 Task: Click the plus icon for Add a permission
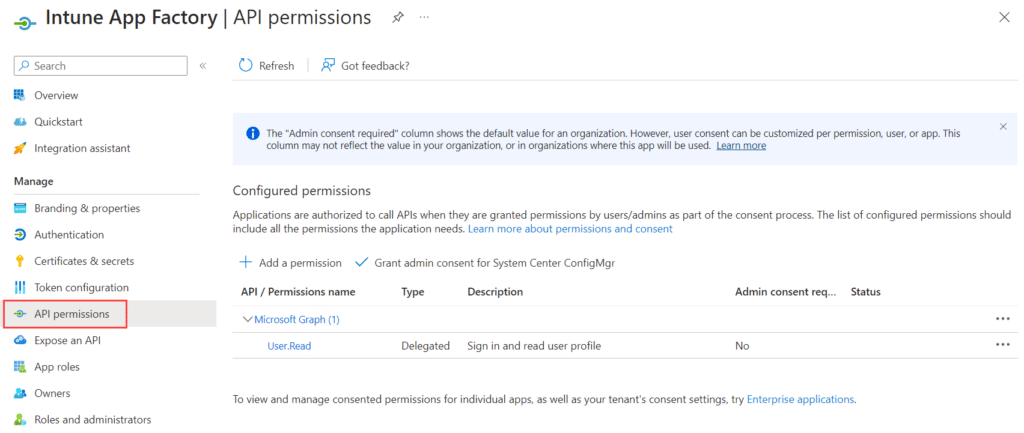click(246, 263)
